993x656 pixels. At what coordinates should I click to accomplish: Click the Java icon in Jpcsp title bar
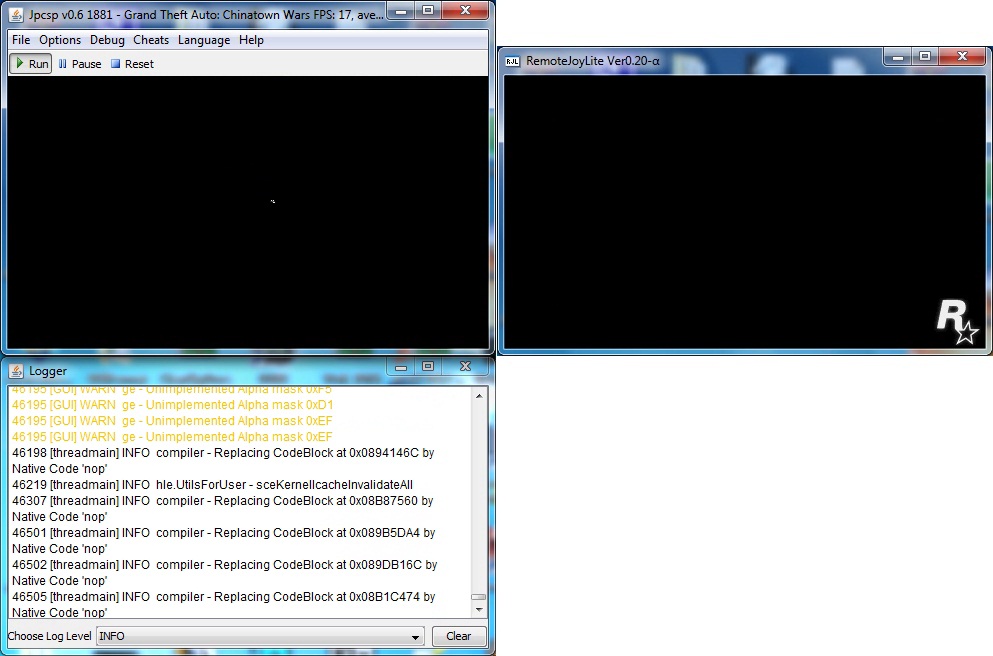click(17, 14)
